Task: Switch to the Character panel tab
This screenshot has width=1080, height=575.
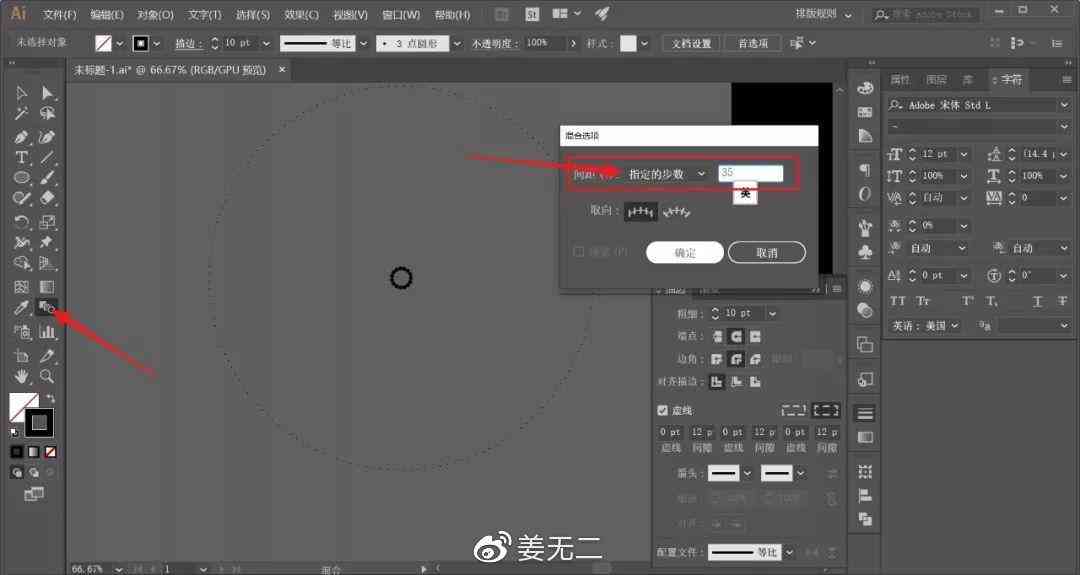Action: coord(1011,80)
